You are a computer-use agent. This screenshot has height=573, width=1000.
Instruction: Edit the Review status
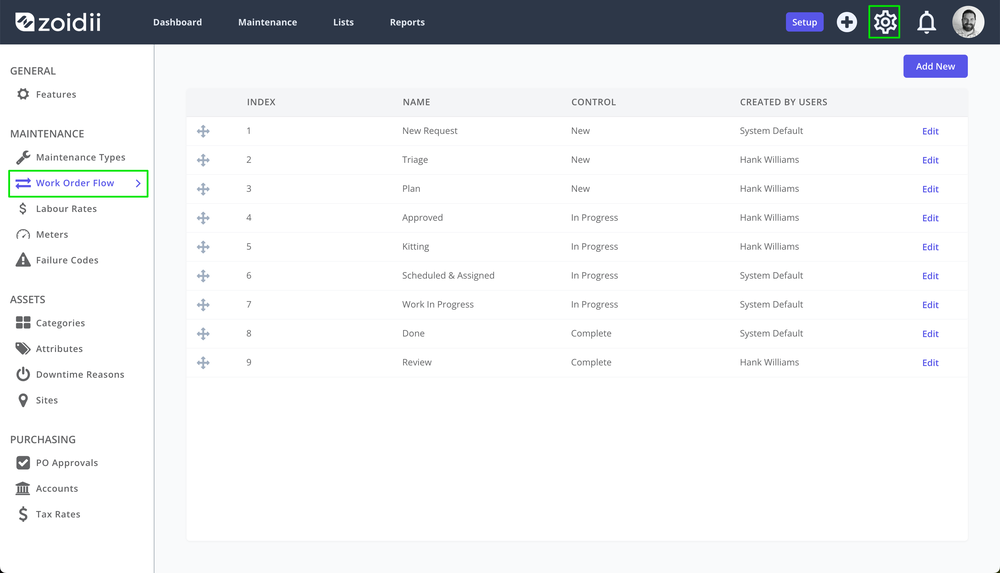point(930,362)
